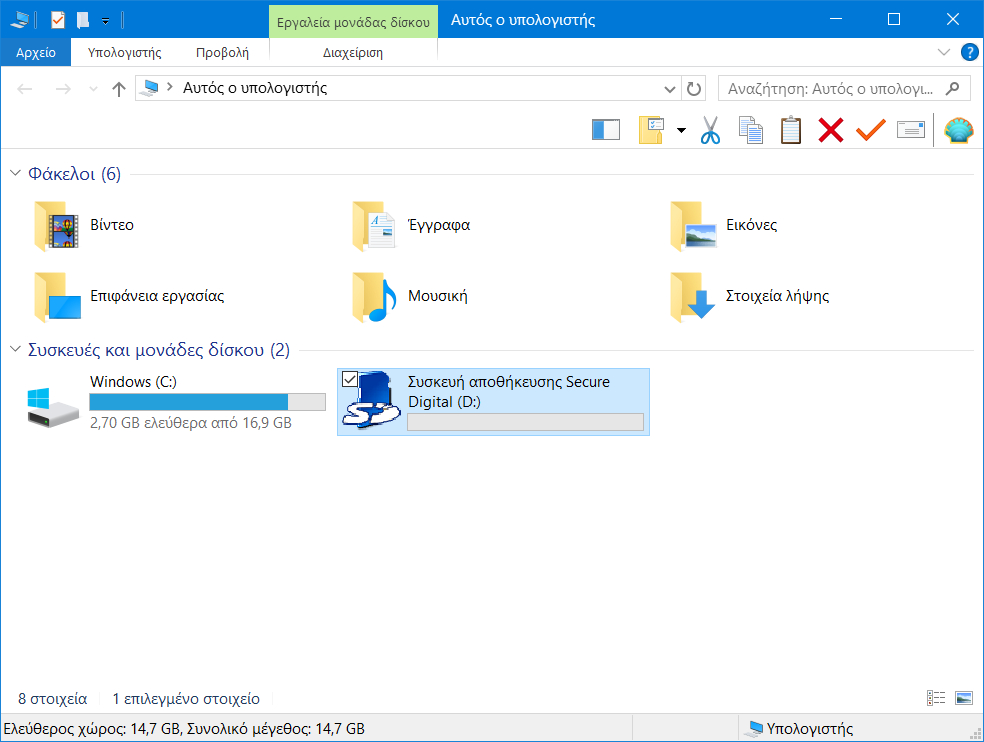The image size is (984, 742).
Task: Click the Συσκευές και μονάδες δίσκου (2) header
Action: coord(159,350)
